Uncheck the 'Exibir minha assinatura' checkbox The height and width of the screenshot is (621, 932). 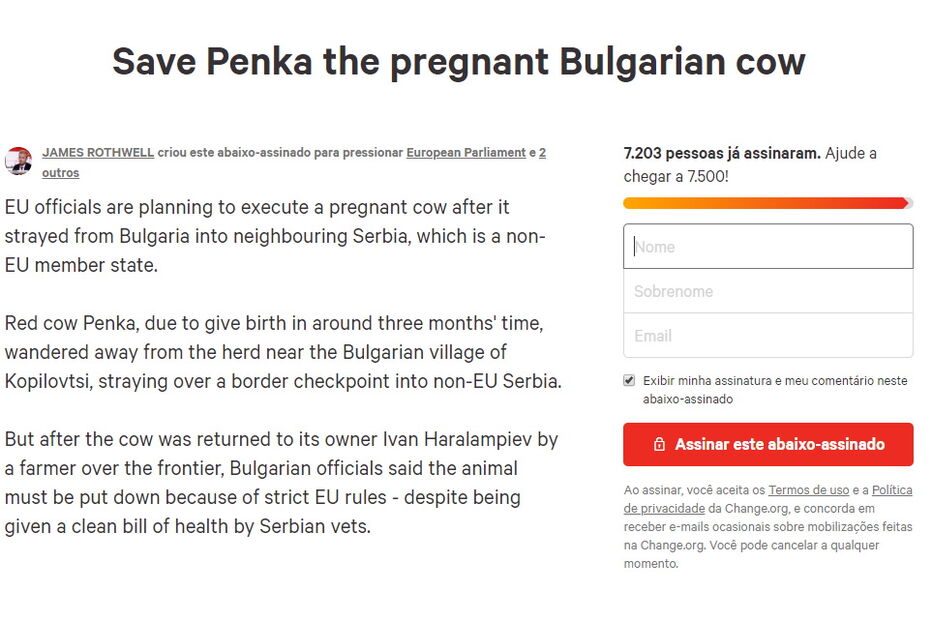629,381
